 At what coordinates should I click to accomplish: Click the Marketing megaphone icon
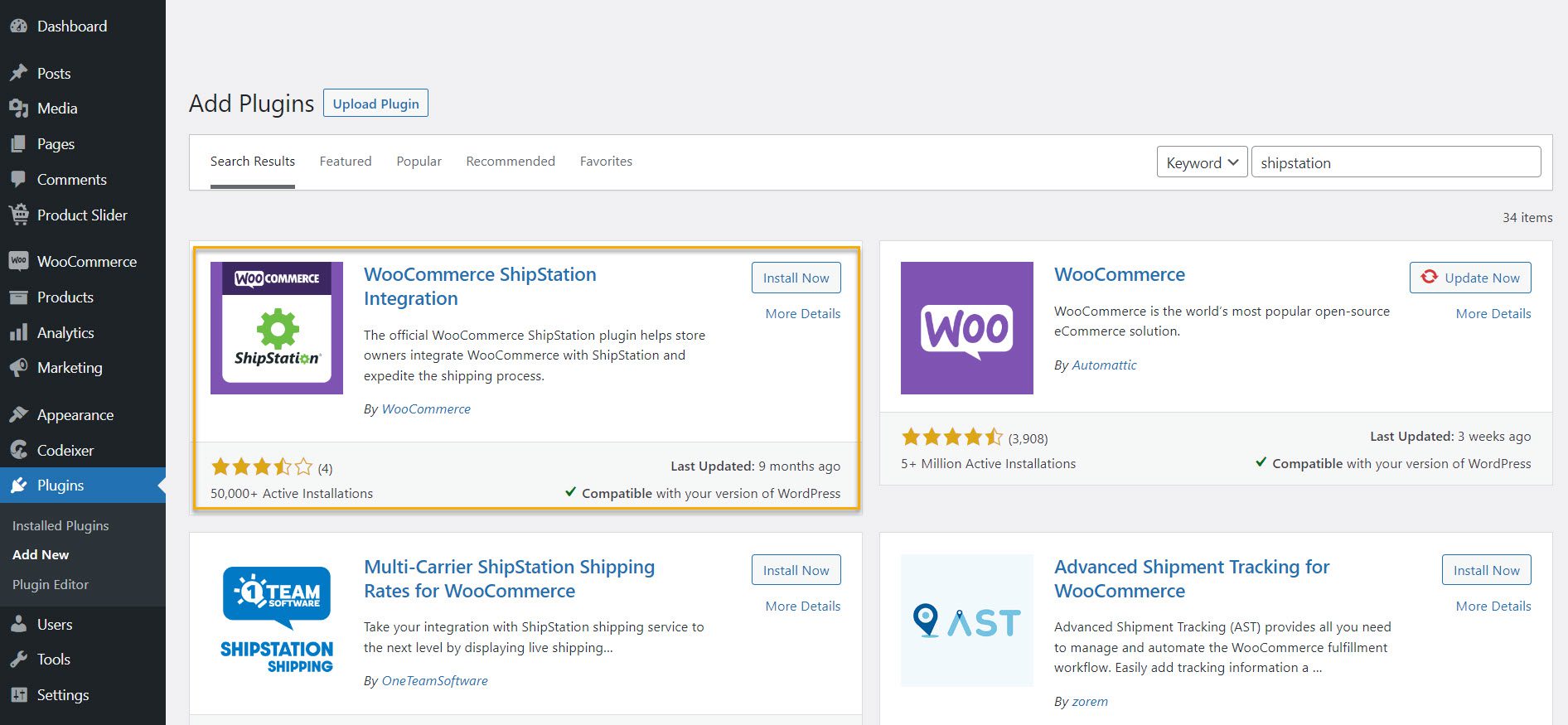pos(18,368)
